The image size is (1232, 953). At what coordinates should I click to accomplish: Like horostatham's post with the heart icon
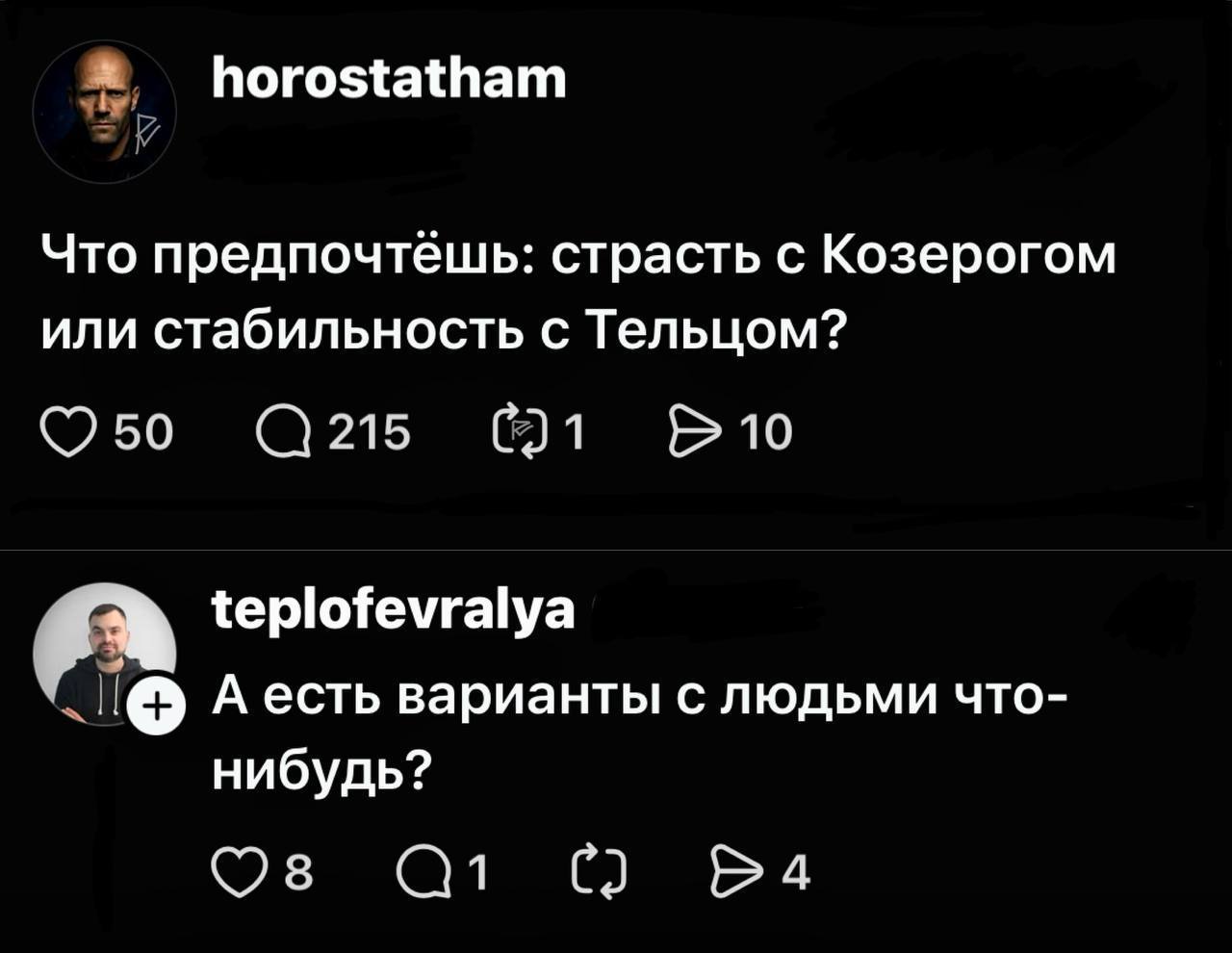[x=71, y=431]
